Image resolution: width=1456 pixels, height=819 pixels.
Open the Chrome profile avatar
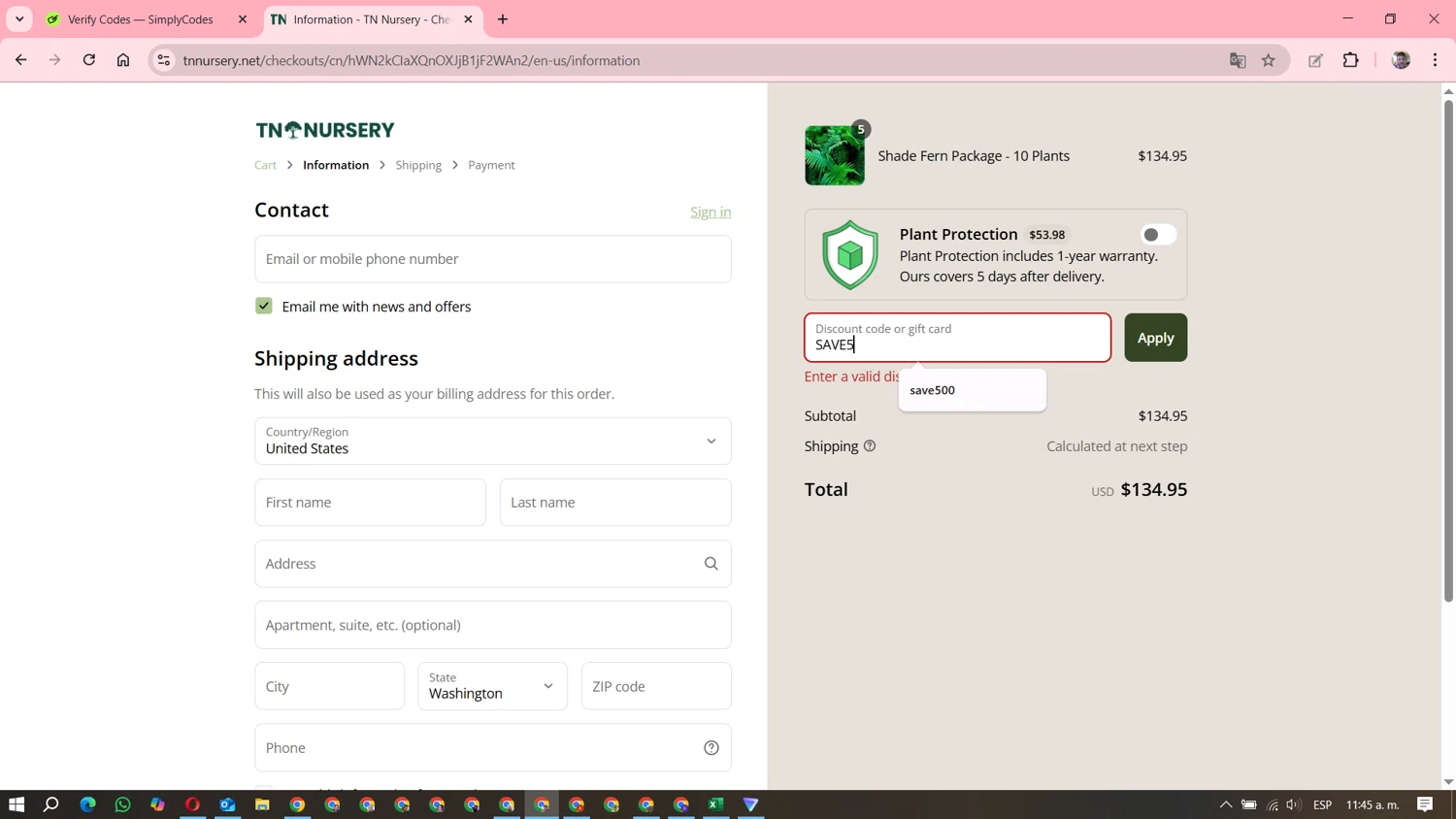[1401, 60]
